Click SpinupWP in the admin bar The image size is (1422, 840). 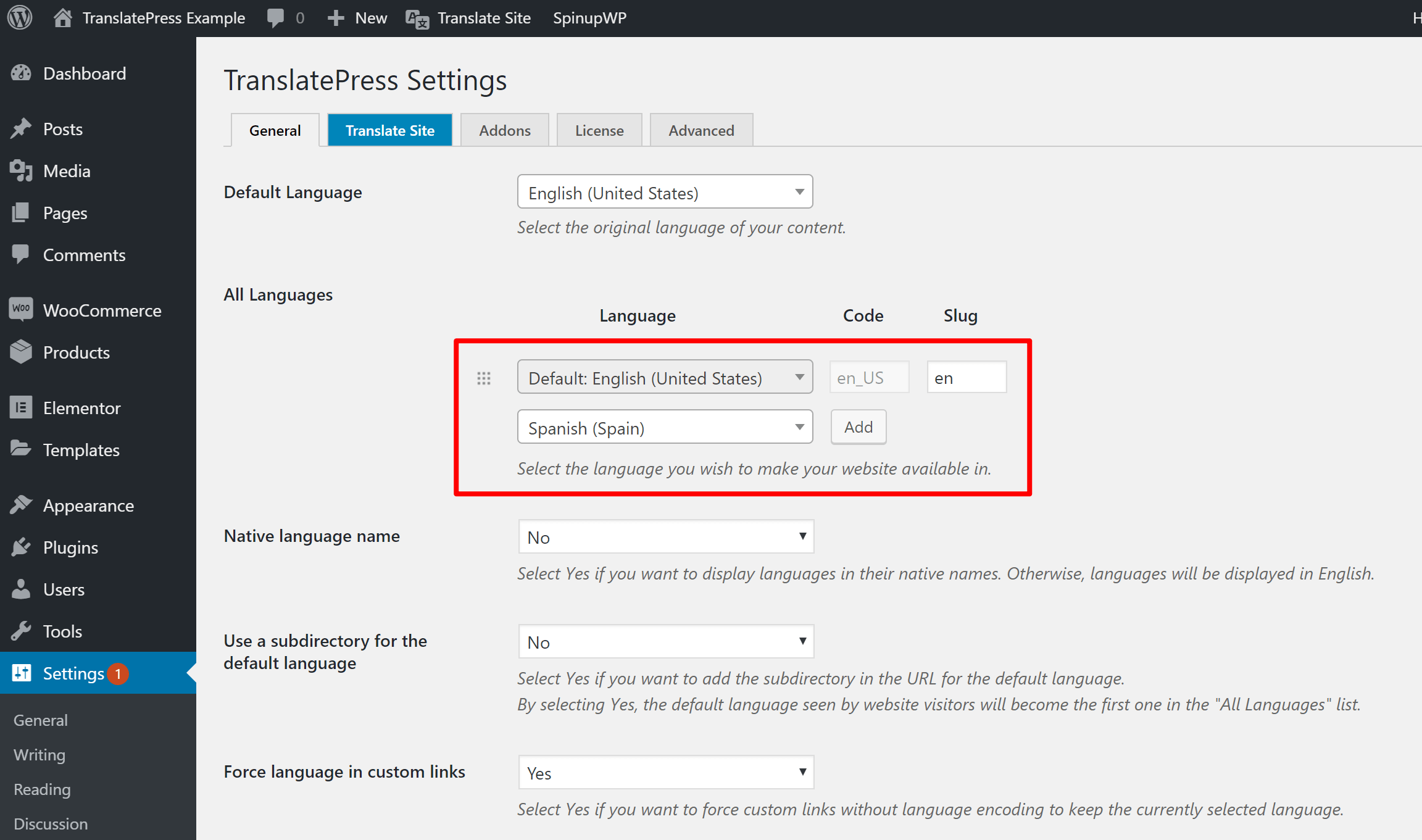(x=589, y=18)
